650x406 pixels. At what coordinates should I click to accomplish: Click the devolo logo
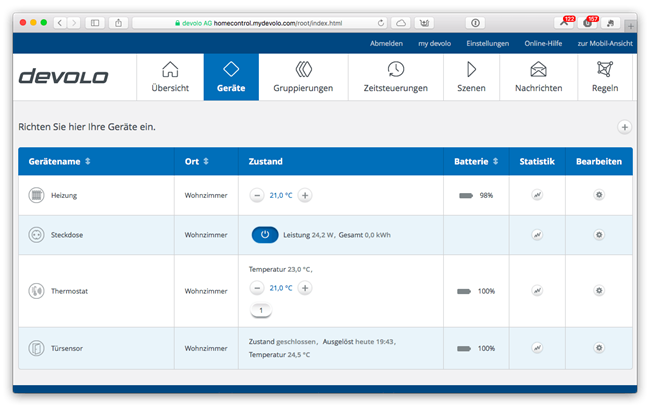[69, 77]
